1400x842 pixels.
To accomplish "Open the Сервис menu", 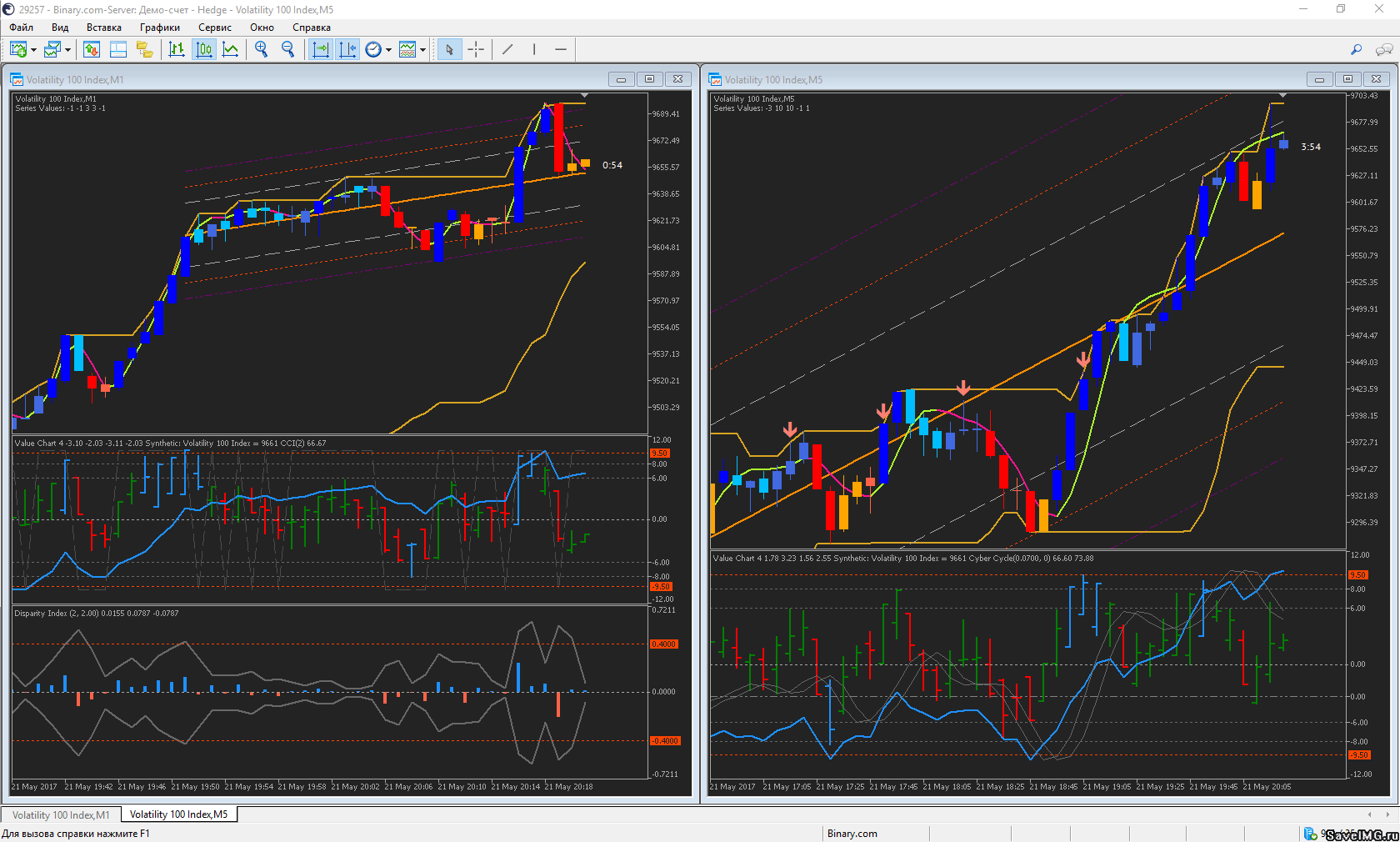I will 214,28.
